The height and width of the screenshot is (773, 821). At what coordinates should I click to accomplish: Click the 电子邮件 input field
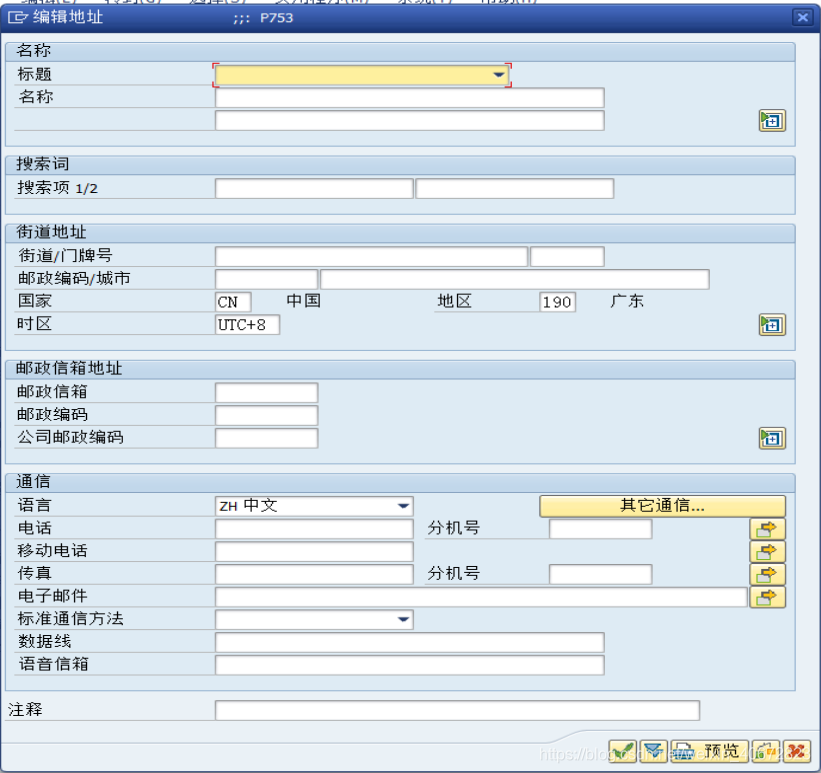[481, 597]
